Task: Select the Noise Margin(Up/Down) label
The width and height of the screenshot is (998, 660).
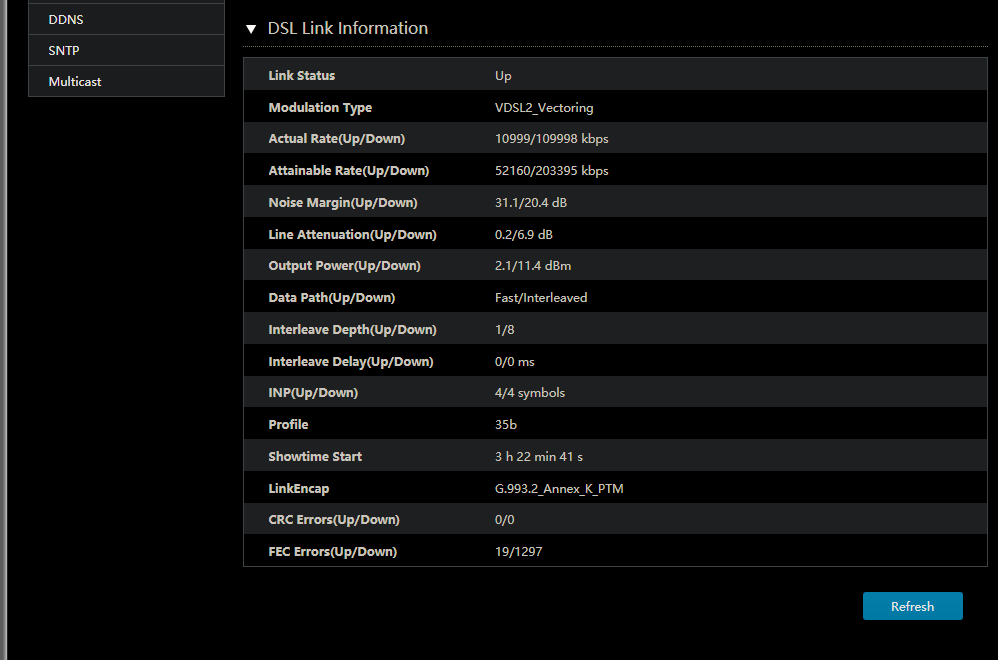Action: tap(343, 202)
